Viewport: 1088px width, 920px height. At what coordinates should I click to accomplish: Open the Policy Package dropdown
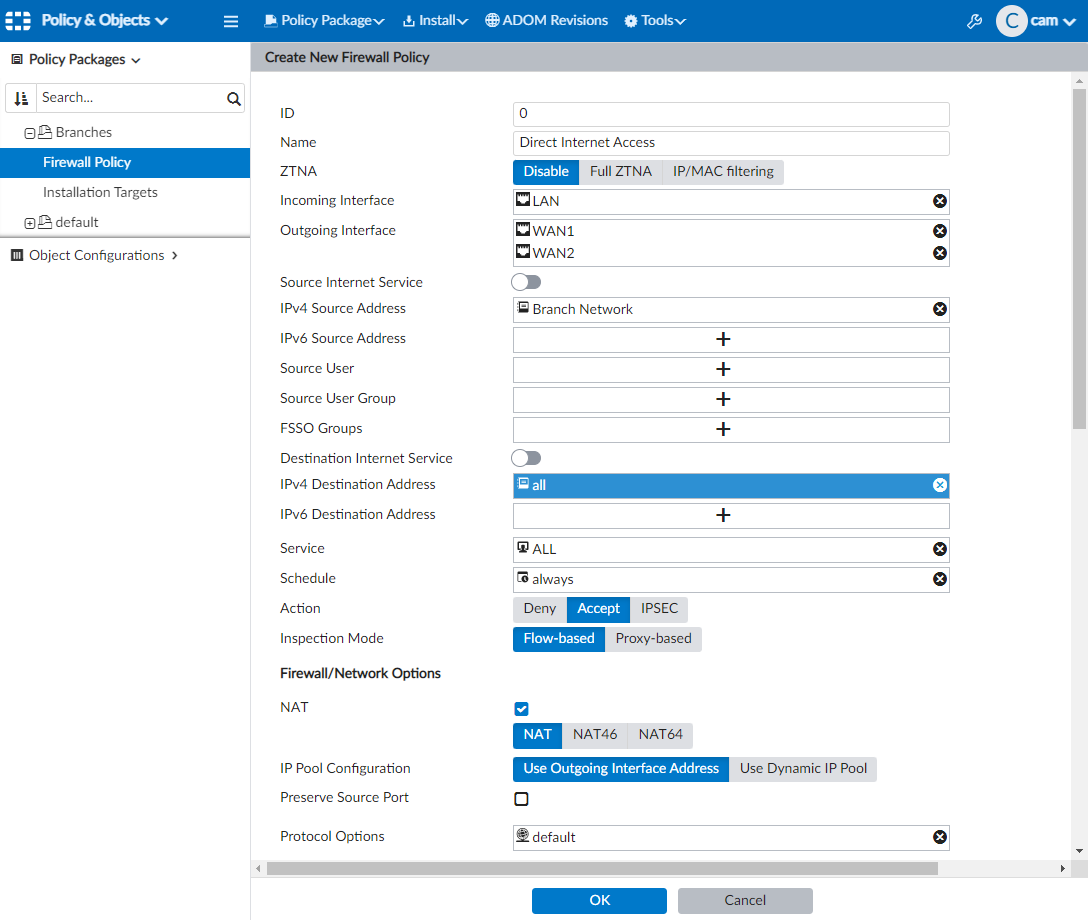click(324, 20)
